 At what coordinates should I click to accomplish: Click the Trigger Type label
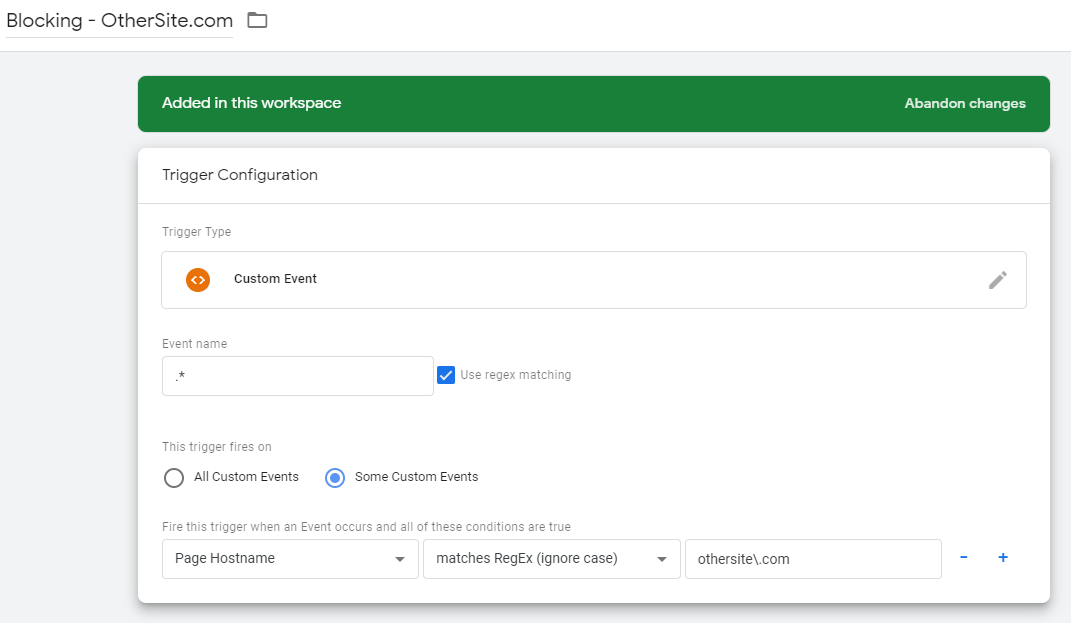tap(197, 232)
